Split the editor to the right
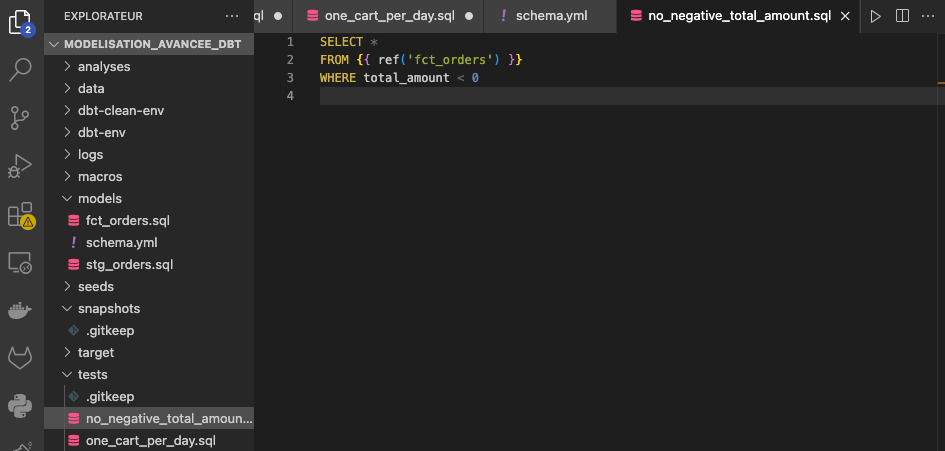945x451 pixels. pyautogui.click(x=902, y=16)
